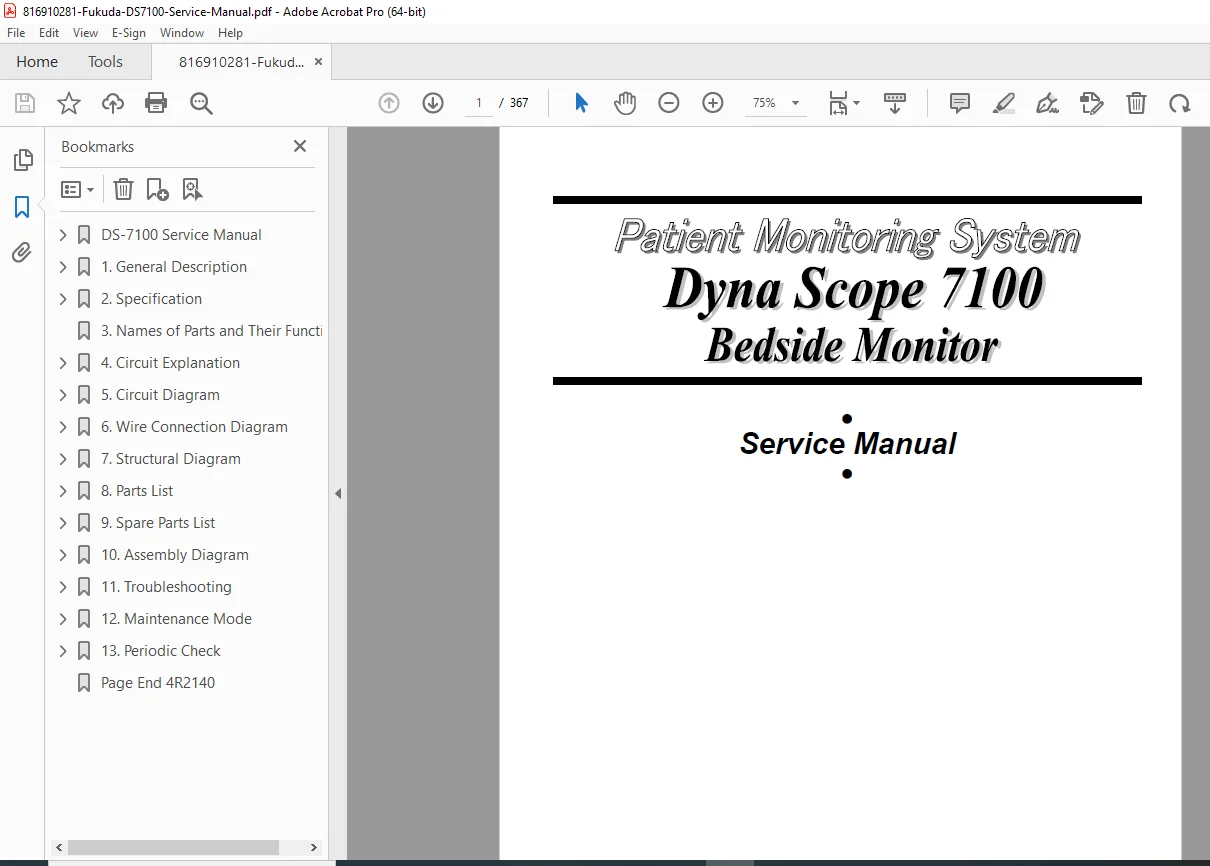
Task: Expand 13. Periodic Check chevron
Action: [x=63, y=651]
